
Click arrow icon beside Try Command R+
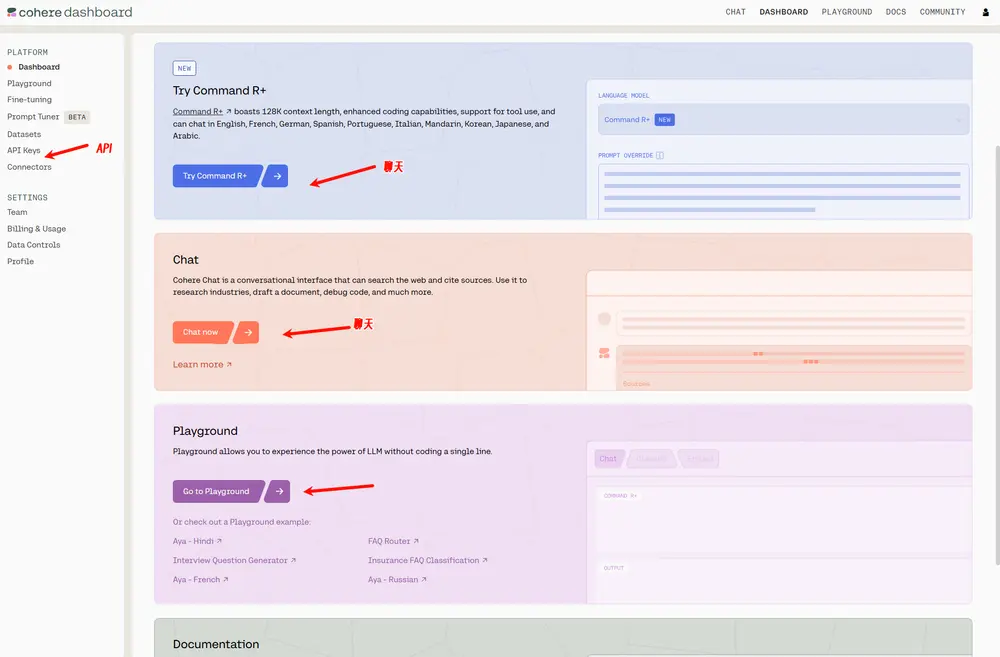pyautogui.click(x=278, y=176)
